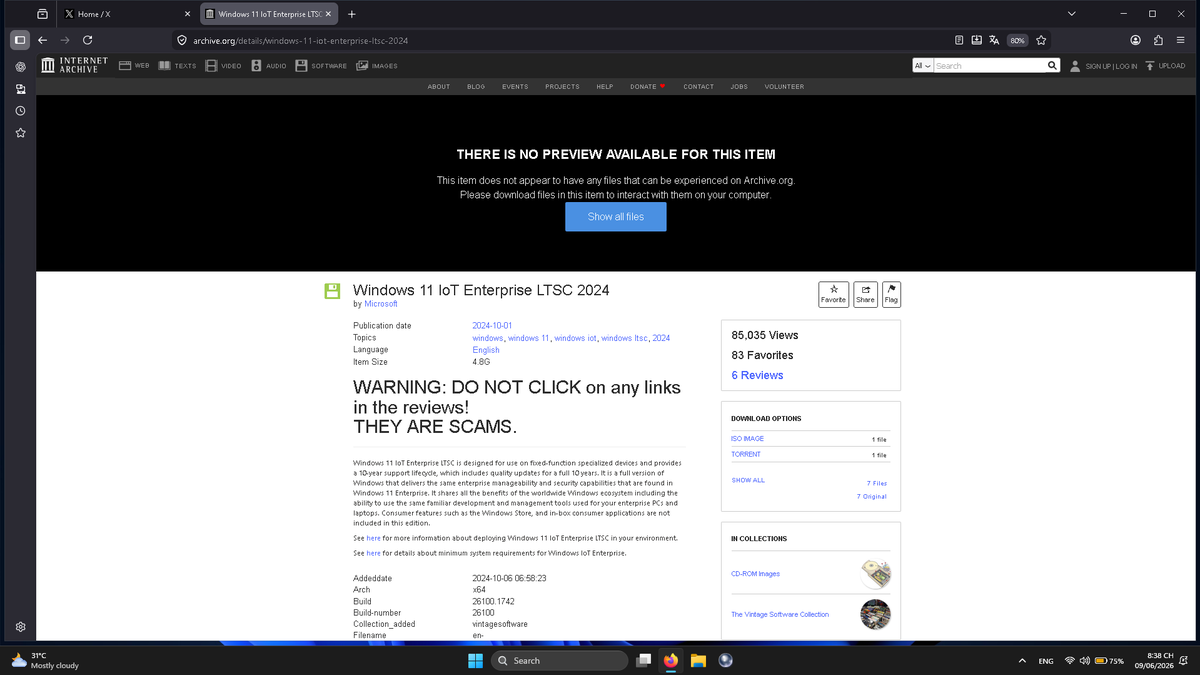The image size is (1200, 675).
Task: Share the item with the Share button
Action: tap(865, 294)
